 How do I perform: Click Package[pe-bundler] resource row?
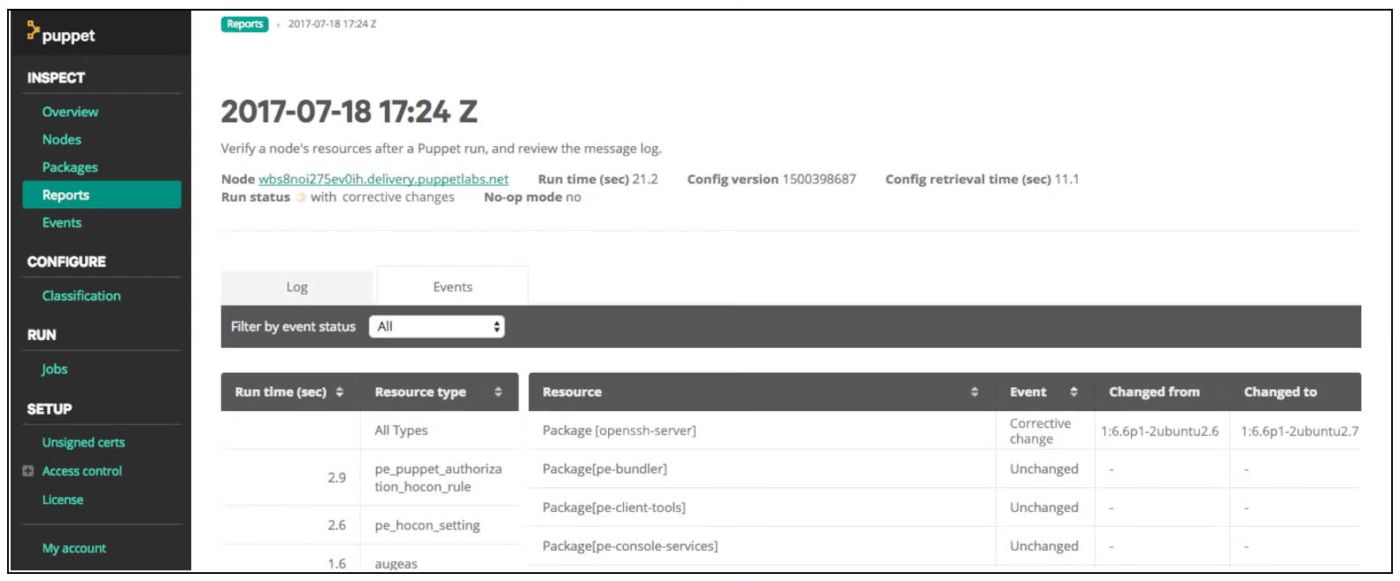click(604, 469)
